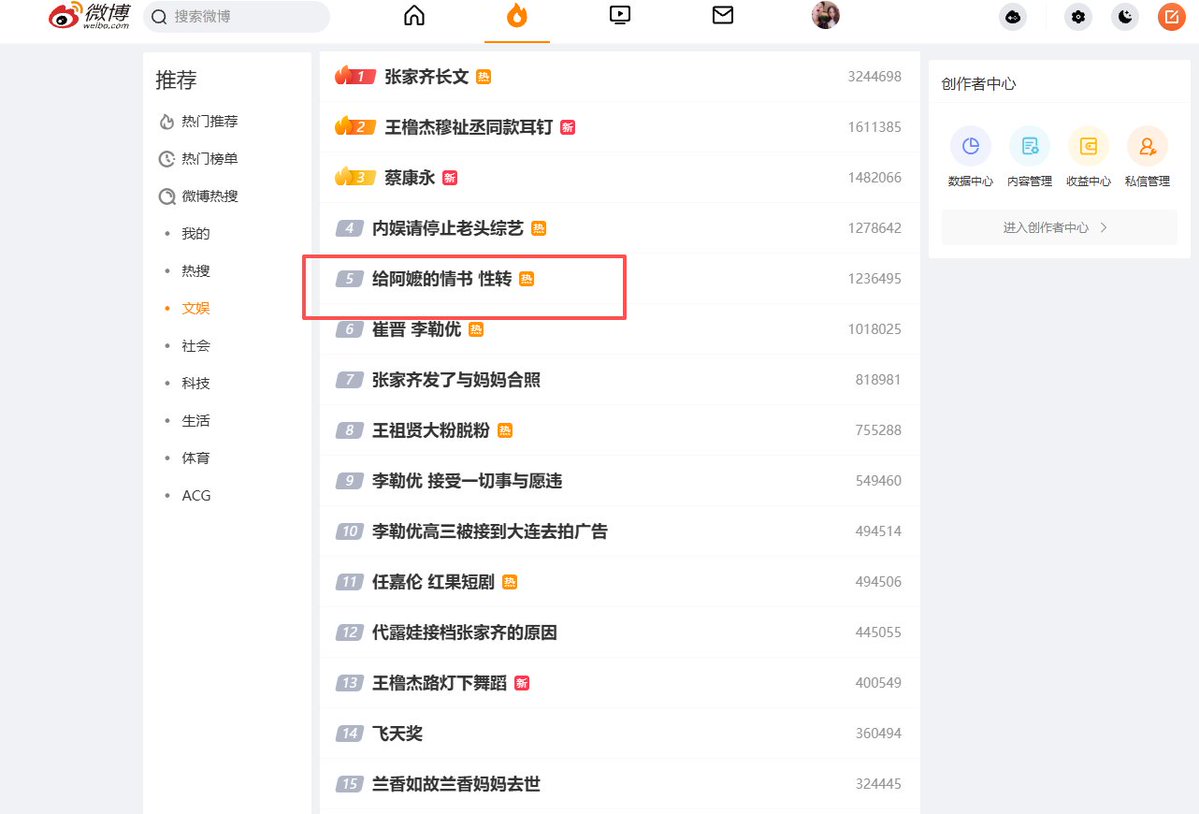Click the user avatar photo
The image size is (1199, 814).
826,15
